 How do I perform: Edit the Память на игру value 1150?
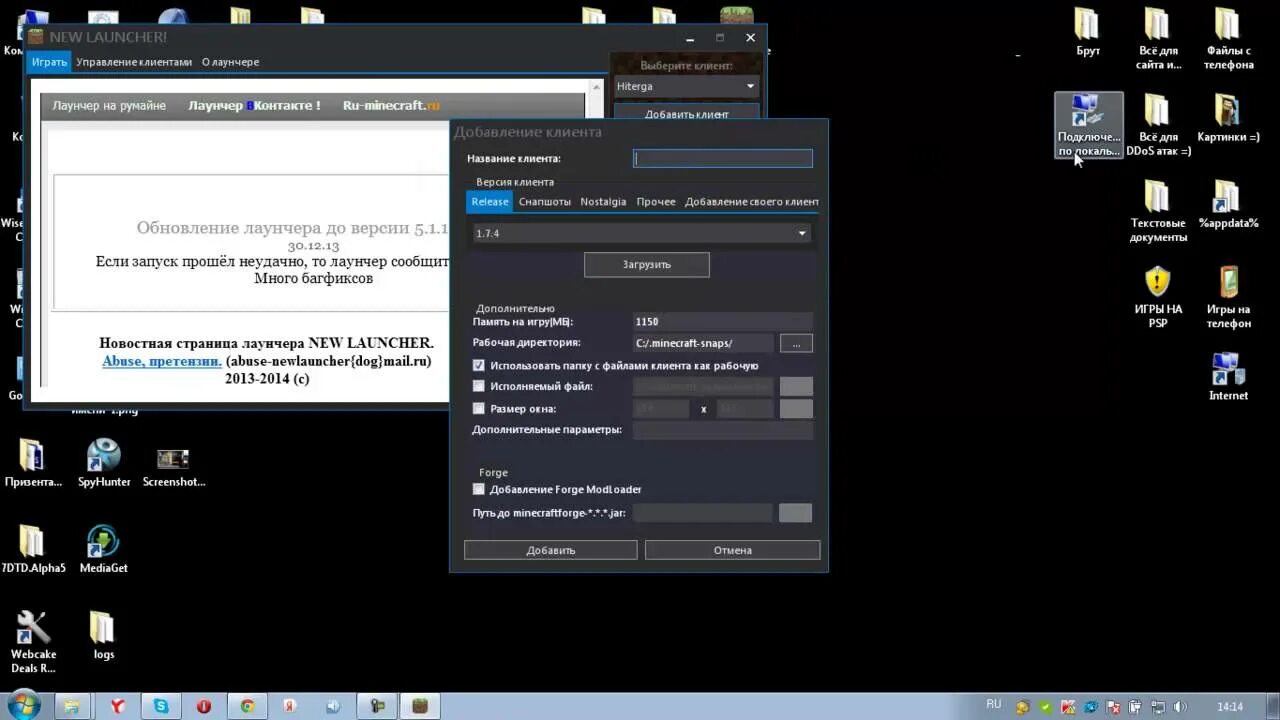click(x=723, y=322)
